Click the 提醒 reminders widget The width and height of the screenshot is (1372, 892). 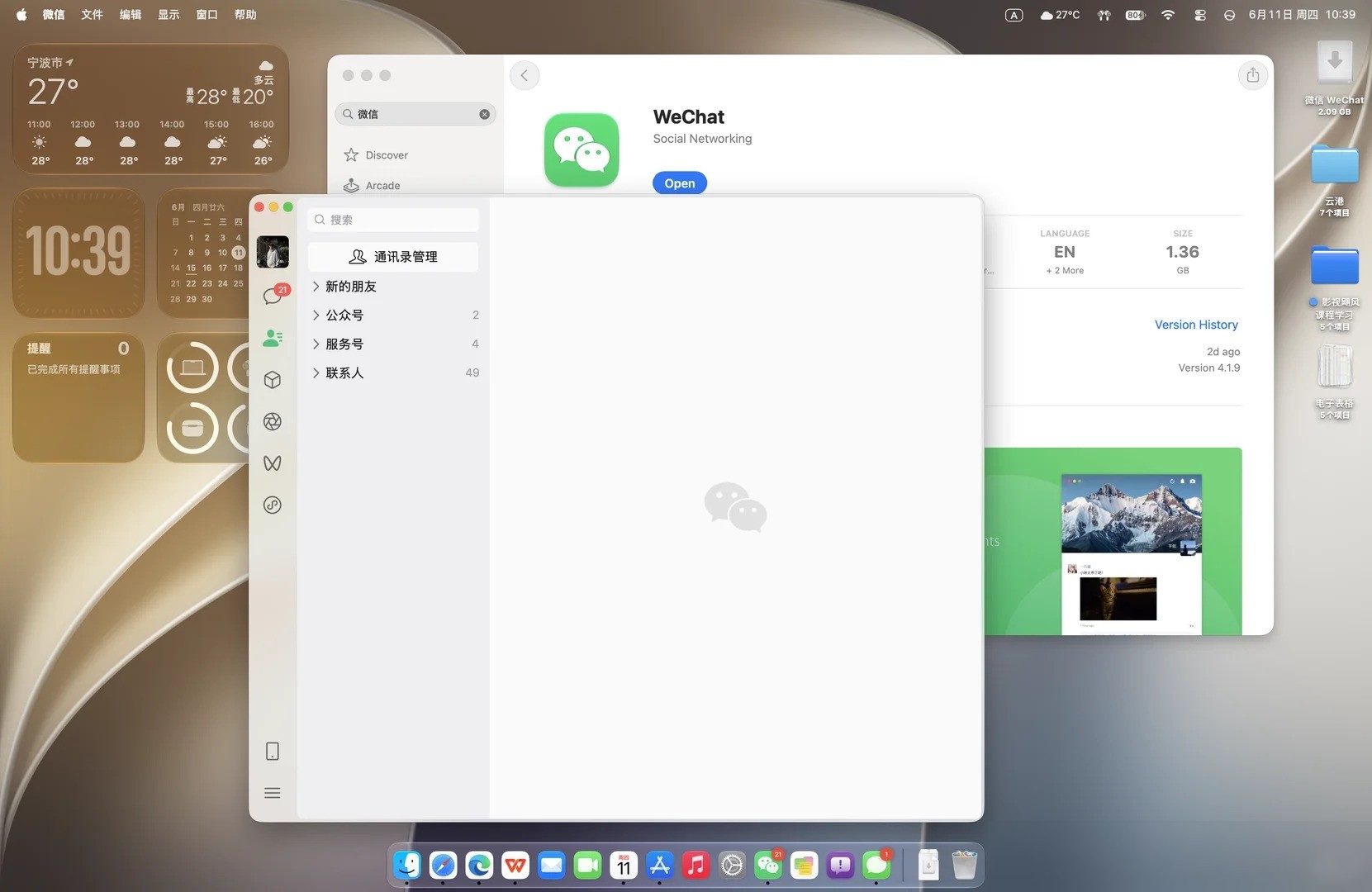click(x=78, y=397)
